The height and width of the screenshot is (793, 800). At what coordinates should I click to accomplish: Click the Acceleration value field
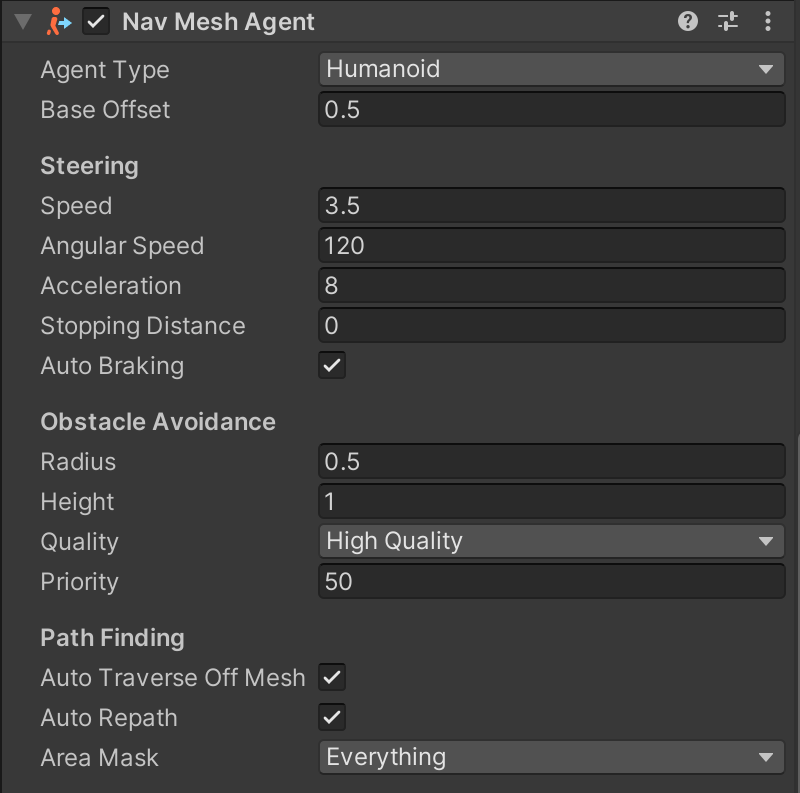(x=552, y=285)
